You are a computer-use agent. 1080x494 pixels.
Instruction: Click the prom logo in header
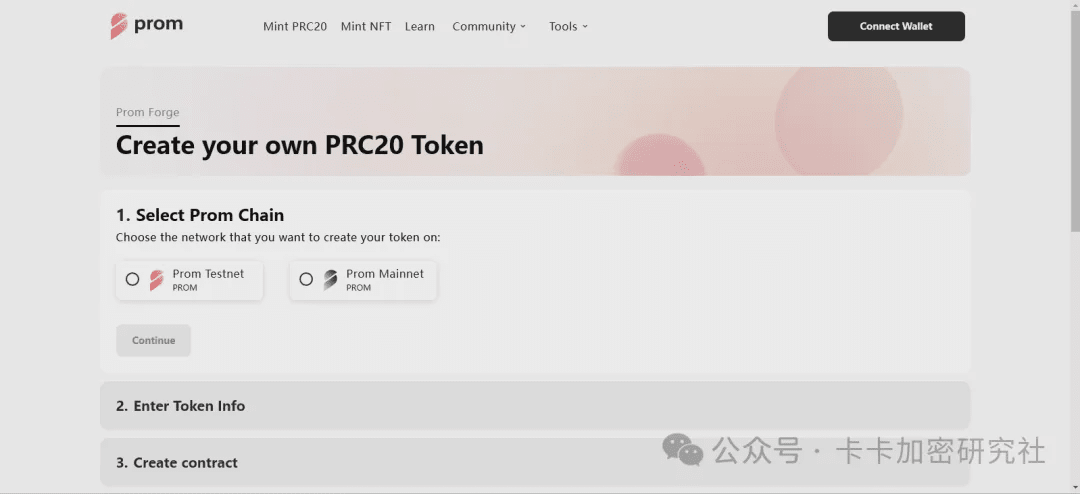pos(147,25)
